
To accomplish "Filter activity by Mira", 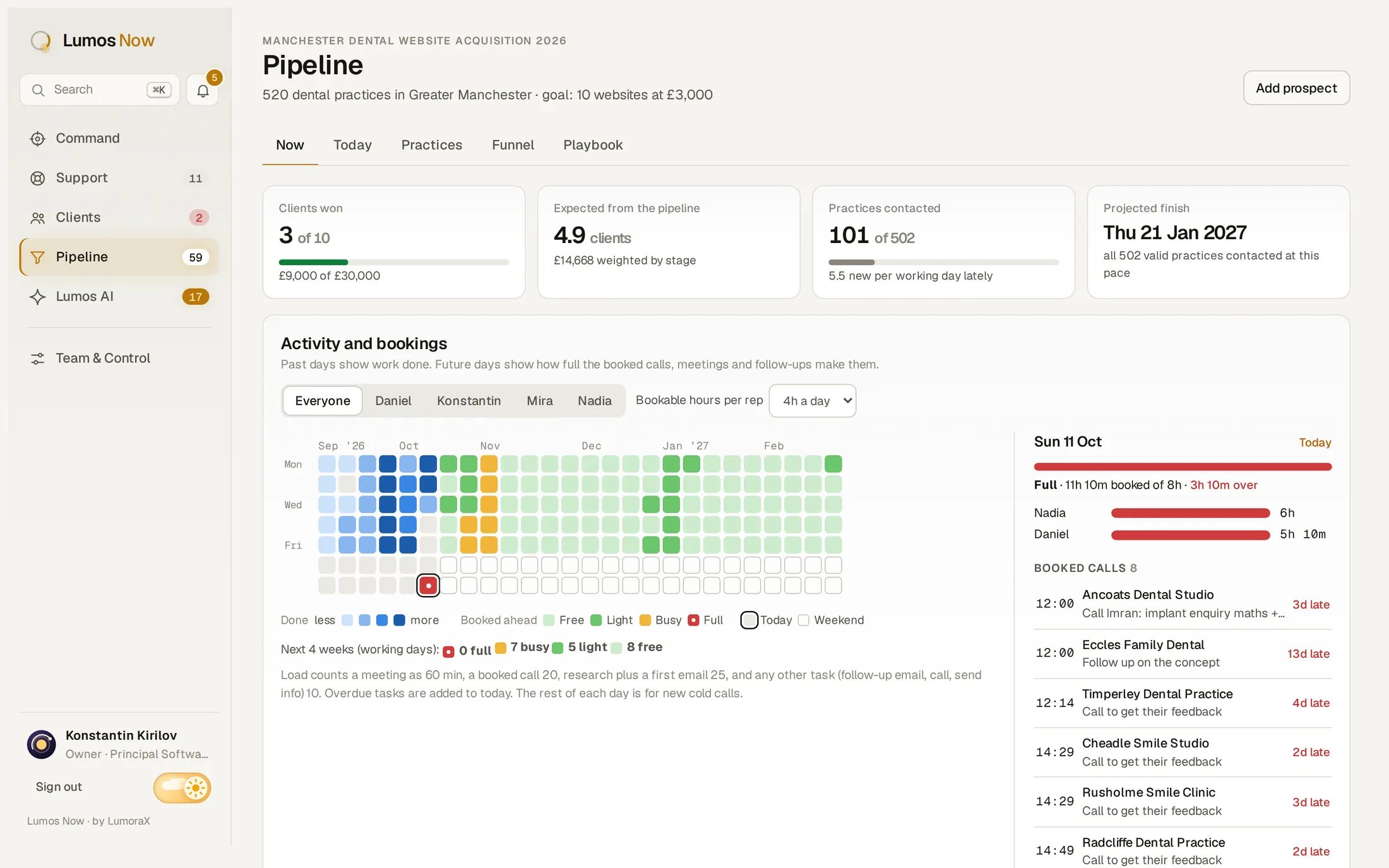I will click(540, 401).
